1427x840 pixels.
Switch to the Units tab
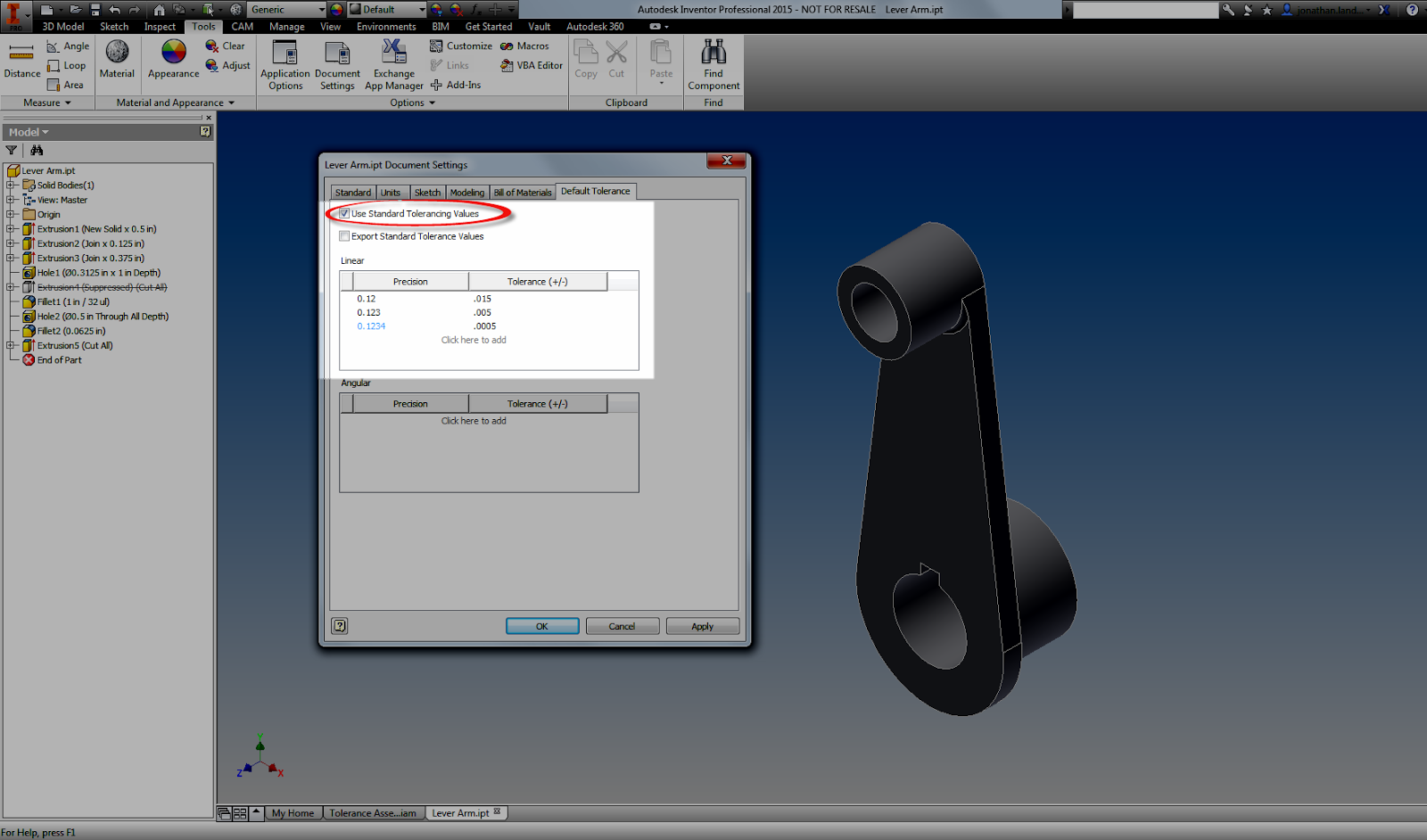(x=391, y=193)
